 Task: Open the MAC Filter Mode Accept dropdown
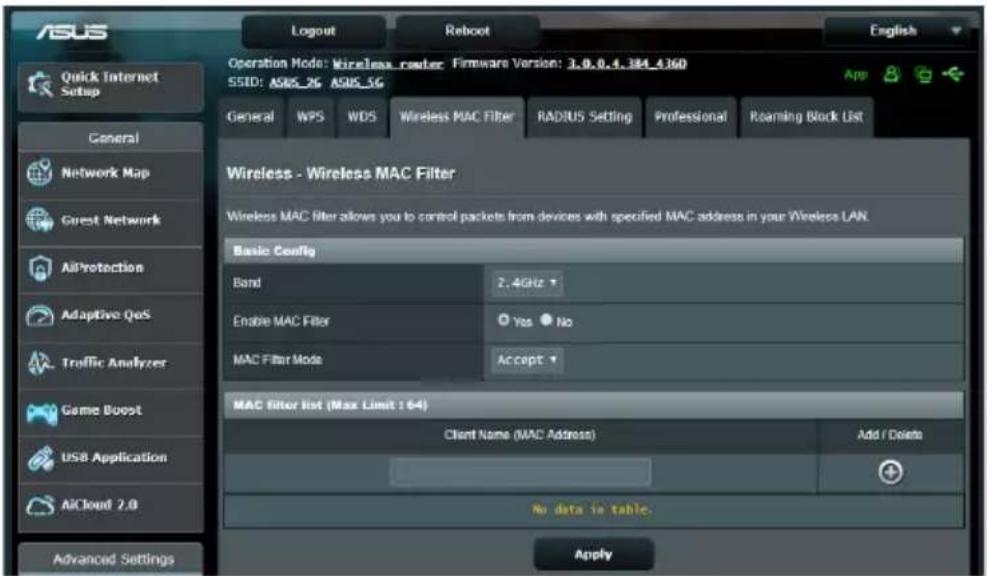click(526, 360)
